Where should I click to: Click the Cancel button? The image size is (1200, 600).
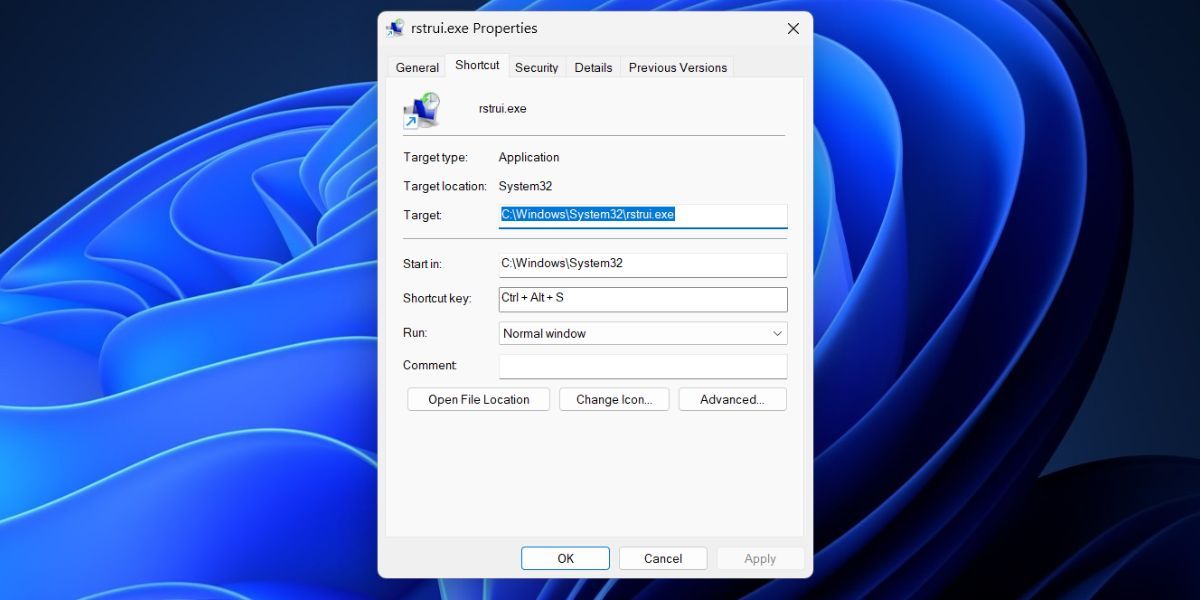coord(663,558)
